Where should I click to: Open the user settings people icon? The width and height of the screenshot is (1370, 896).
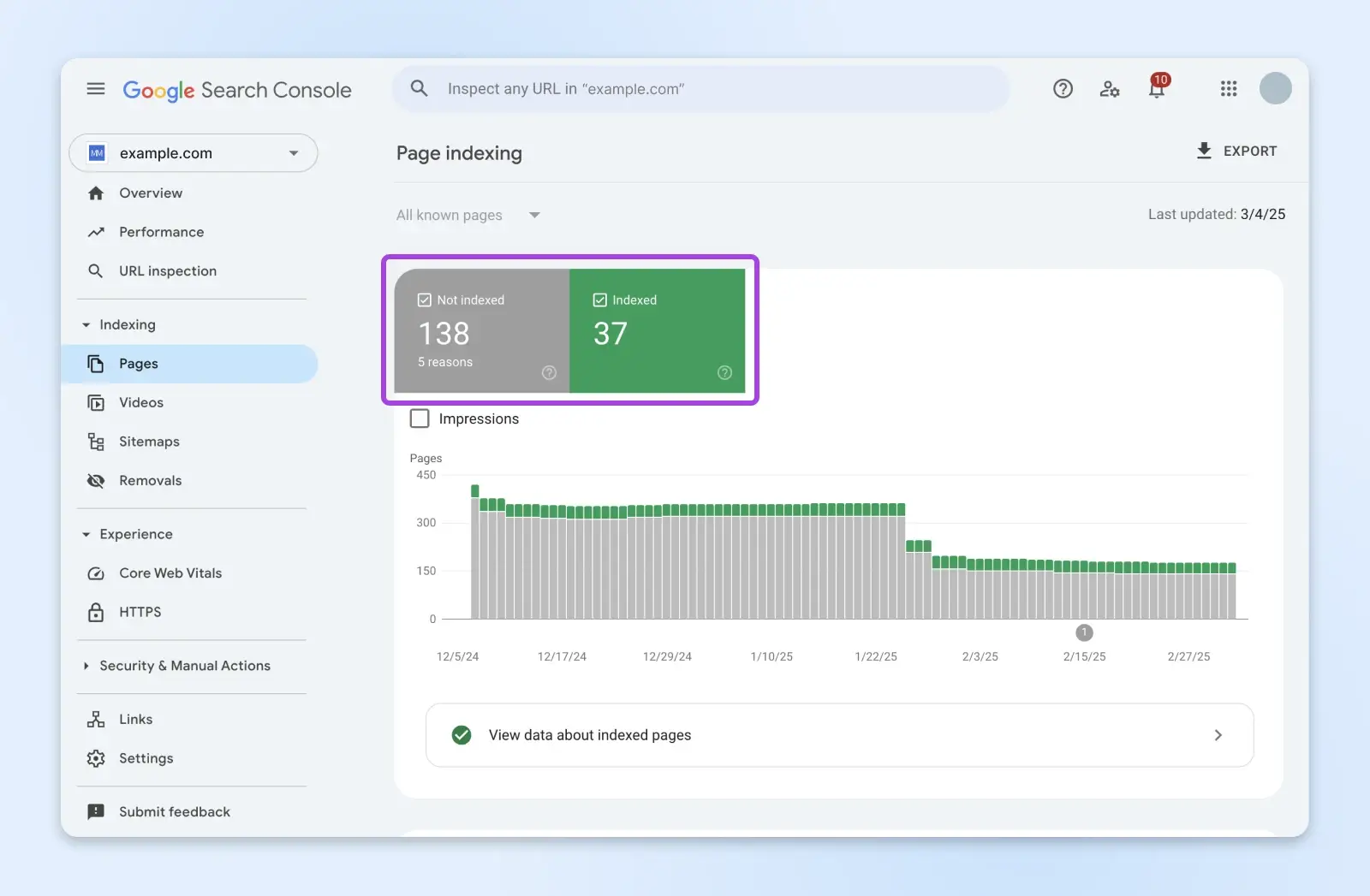click(x=1110, y=89)
